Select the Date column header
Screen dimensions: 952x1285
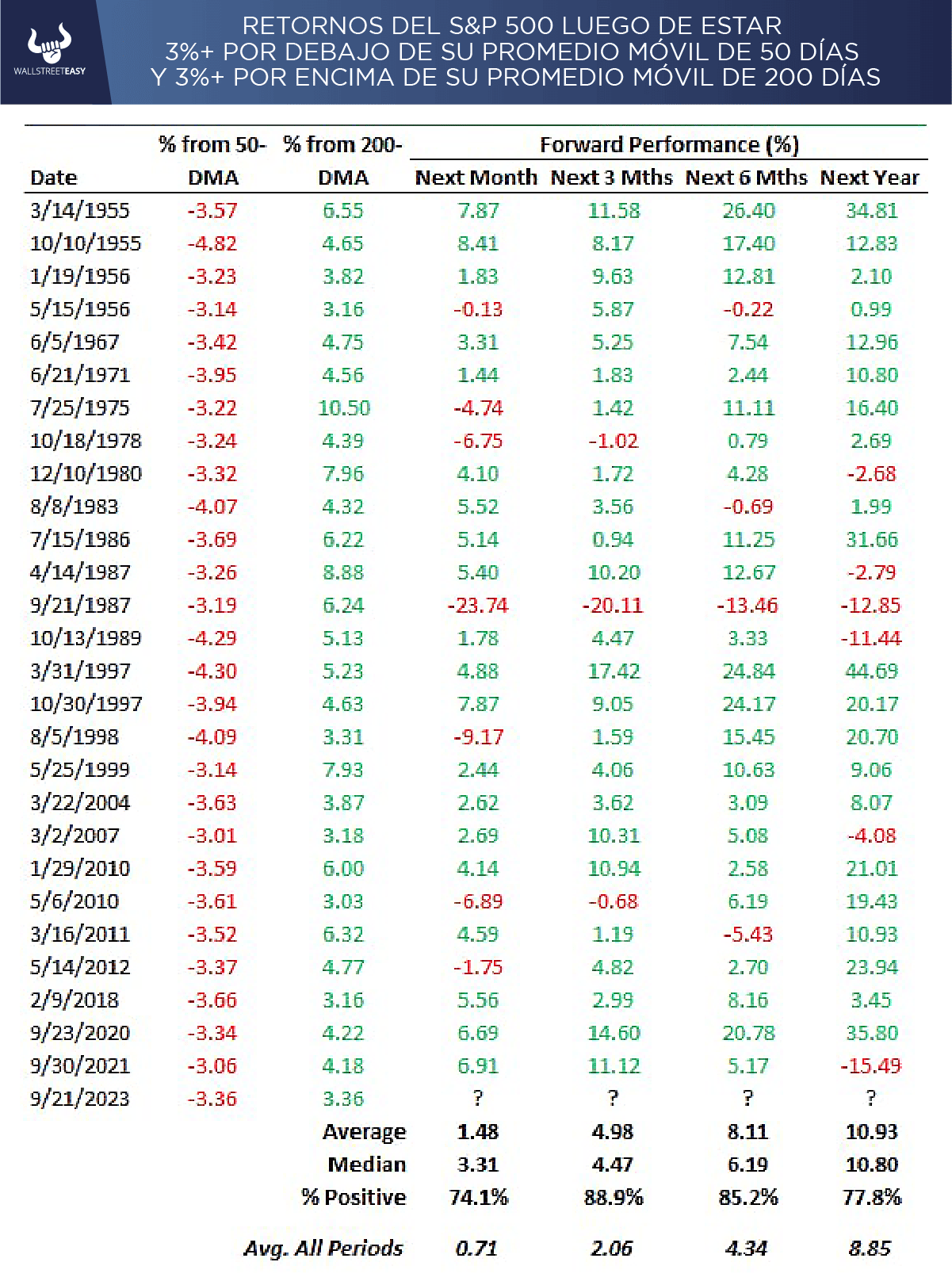[x=54, y=178]
